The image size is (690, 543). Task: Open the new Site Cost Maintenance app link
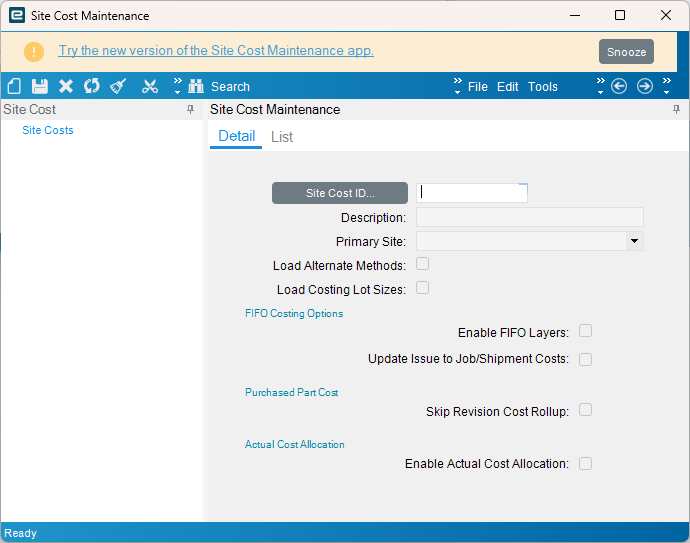tap(216, 51)
